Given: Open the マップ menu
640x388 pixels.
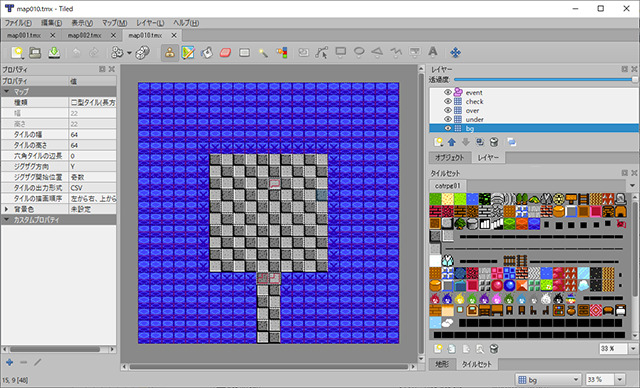Looking at the screenshot, I should 114,23.
